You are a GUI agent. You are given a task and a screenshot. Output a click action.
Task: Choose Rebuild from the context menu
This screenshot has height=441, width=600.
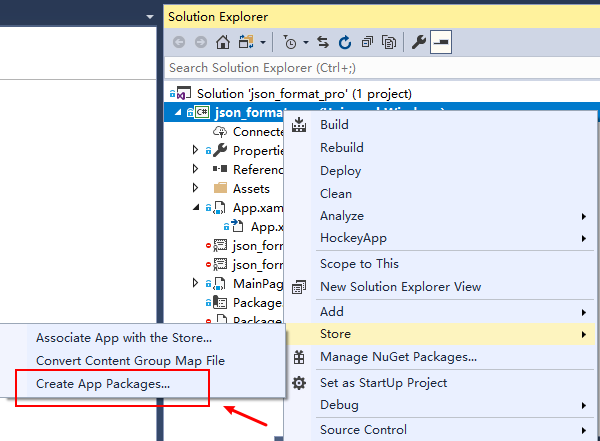(440, 148)
